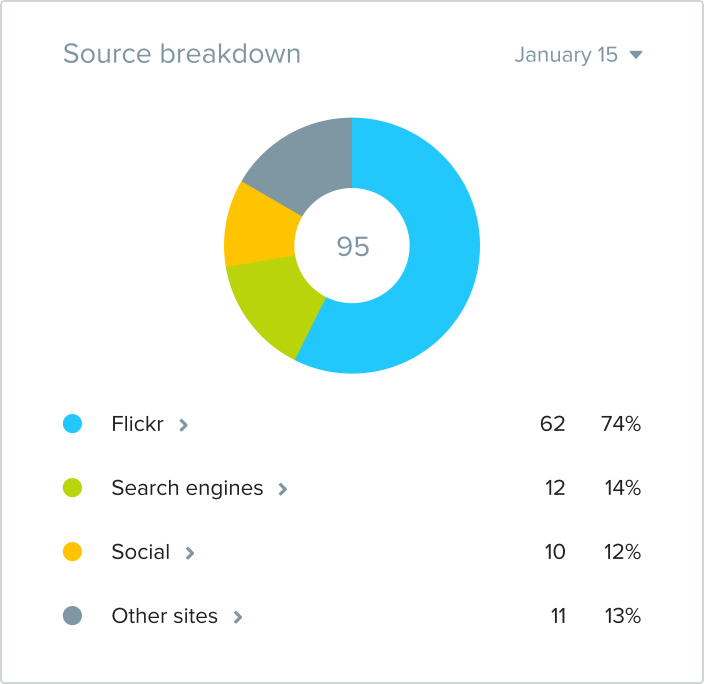This screenshot has width=704, height=684.
Task: Open the Other sites source link
Action: 164,616
